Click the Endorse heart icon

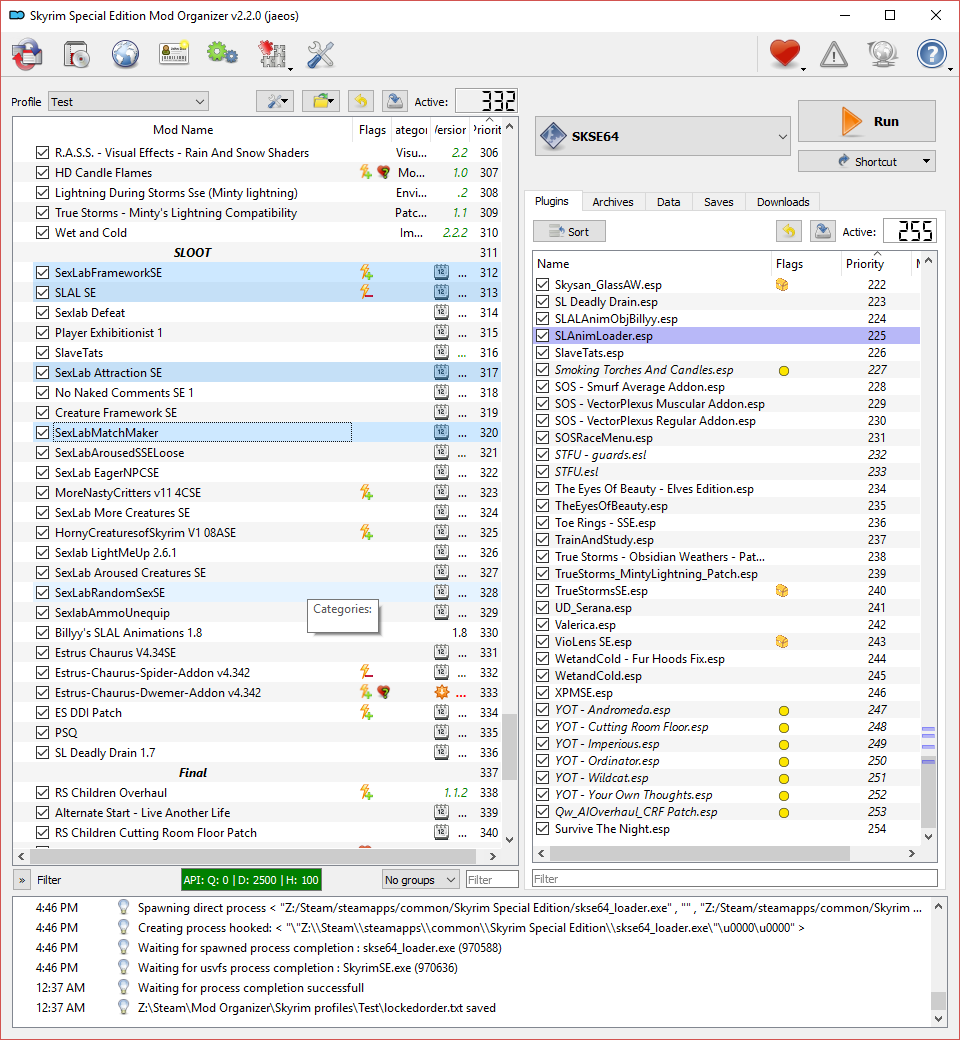(x=784, y=54)
